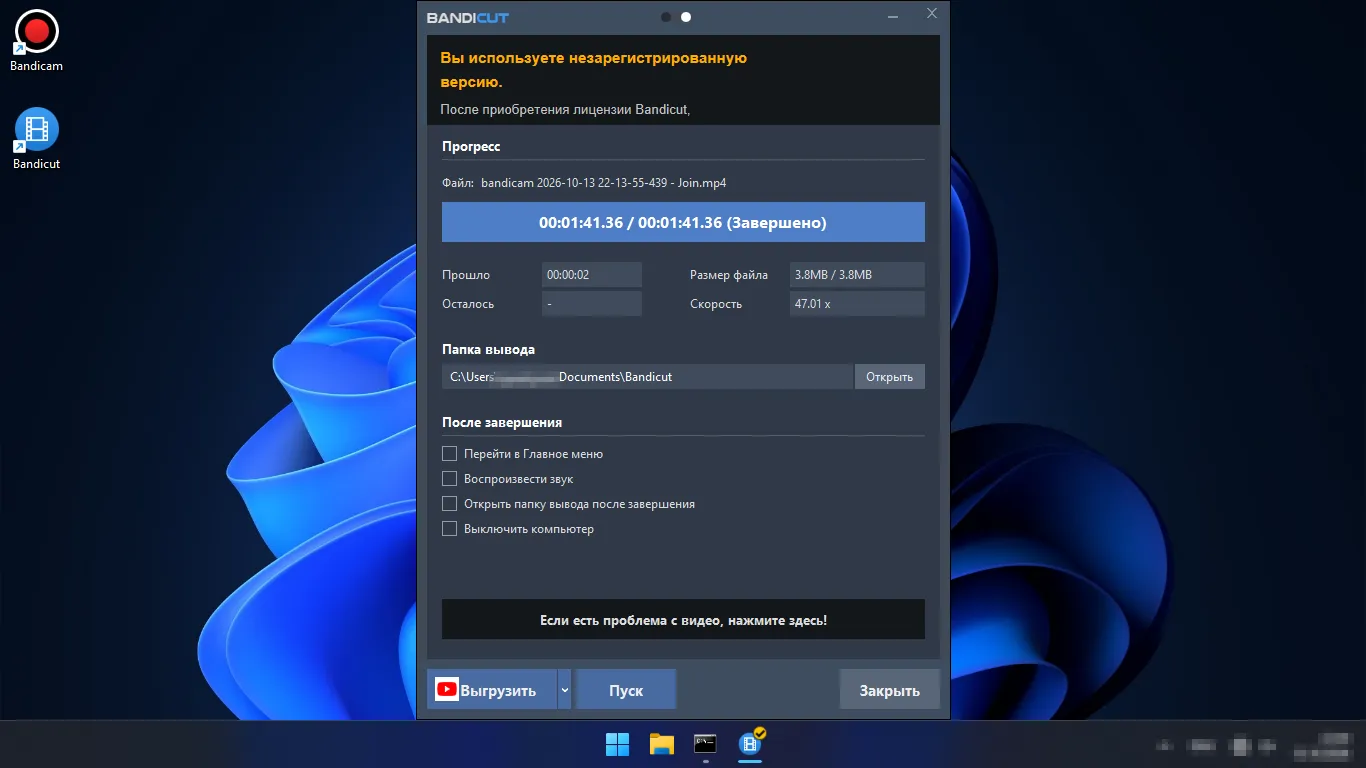Screen dimensions: 1366x768
Task: Tick the "Воспроизвести звук" checkbox
Action: [x=450, y=479]
